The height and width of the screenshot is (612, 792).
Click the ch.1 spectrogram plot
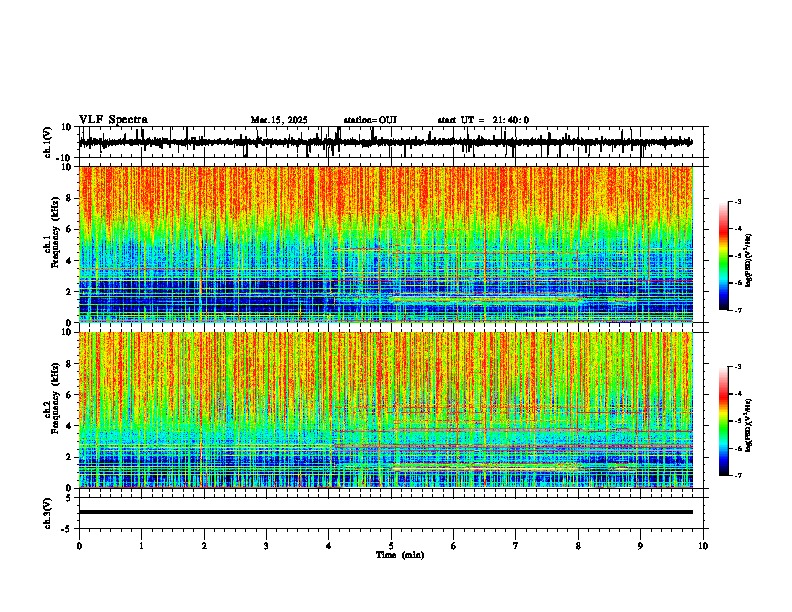point(386,244)
